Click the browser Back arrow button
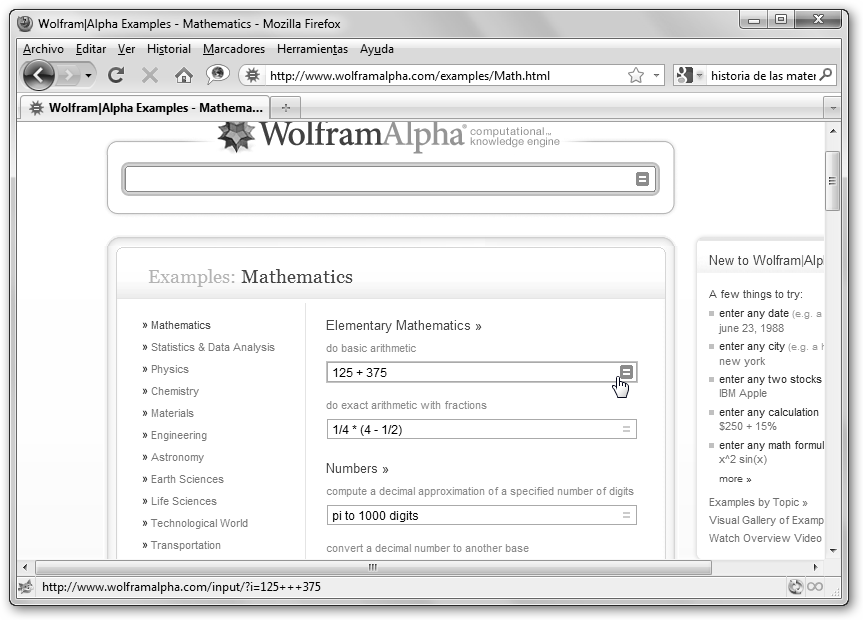The width and height of the screenshot is (863, 620). coord(38,75)
